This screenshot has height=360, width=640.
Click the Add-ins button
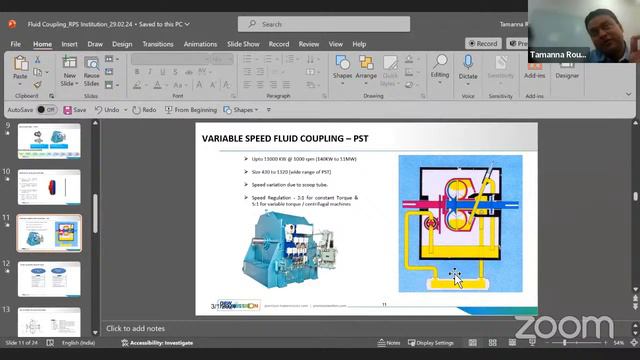point(534,70)
